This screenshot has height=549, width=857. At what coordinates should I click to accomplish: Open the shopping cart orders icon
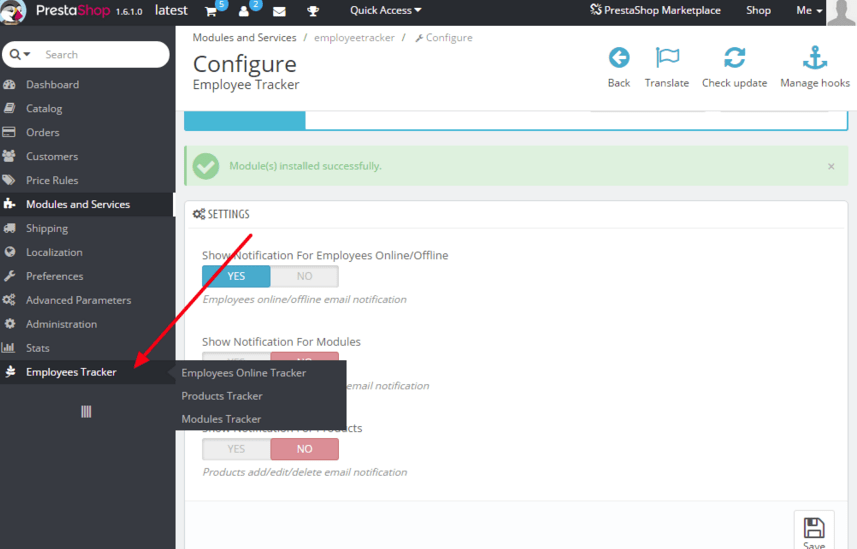click(211, 11)
